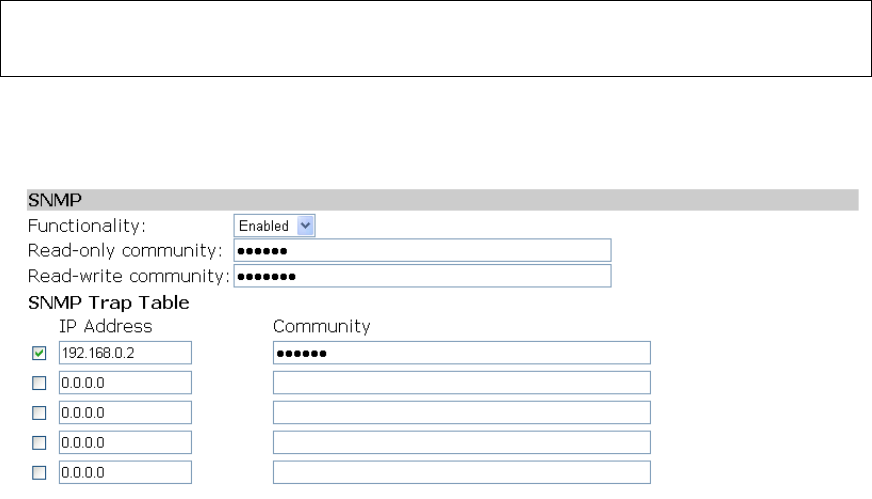Enable the third trap table row checkbox
The height and width of the screenshot is (499, 872).
coord(39,413)
